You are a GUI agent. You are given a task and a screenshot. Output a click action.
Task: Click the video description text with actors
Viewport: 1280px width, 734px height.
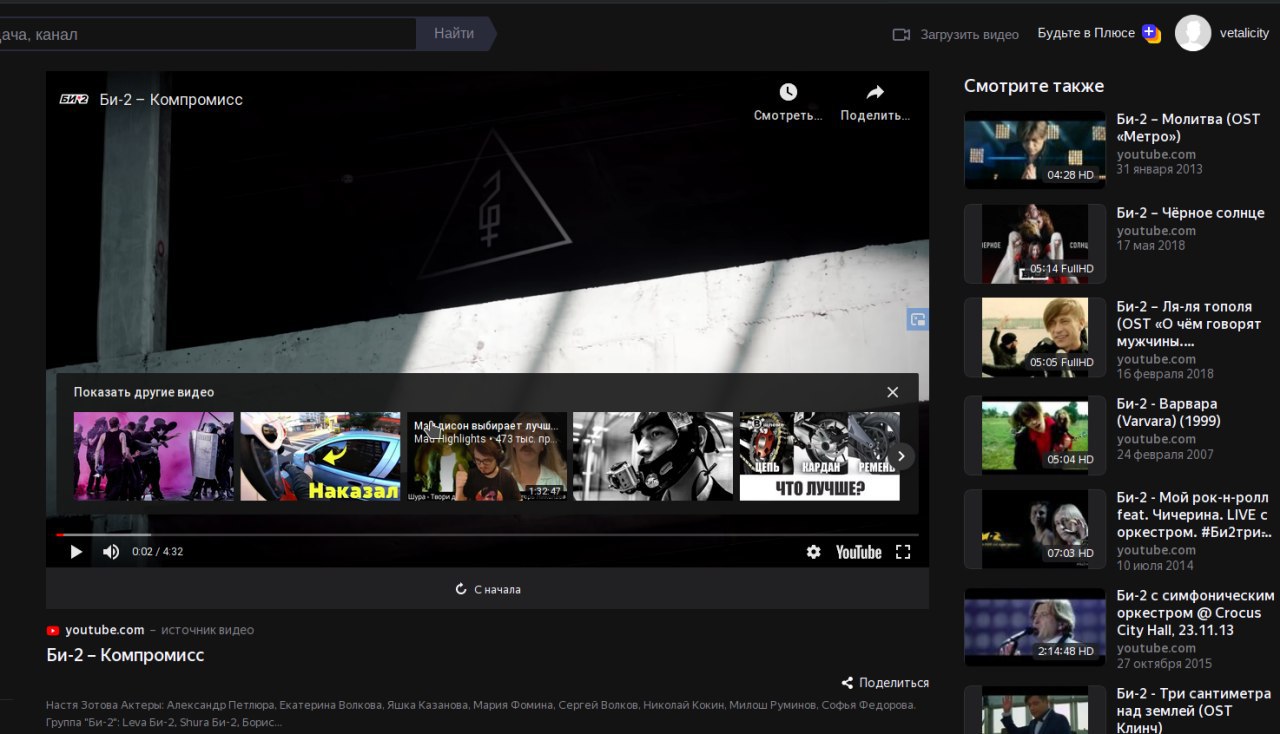(481, 713)
